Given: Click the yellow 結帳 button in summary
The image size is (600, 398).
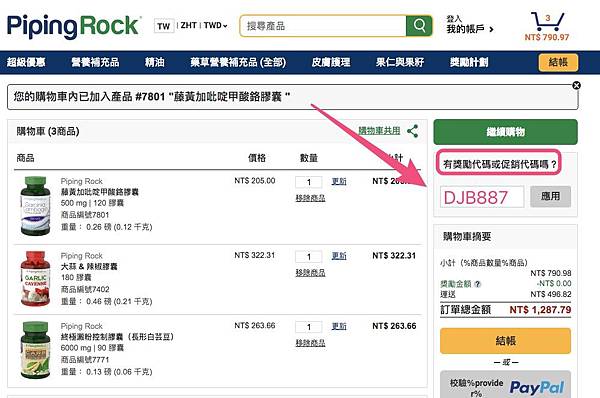Looking at the screenshot, I should [x=505, y=341].
